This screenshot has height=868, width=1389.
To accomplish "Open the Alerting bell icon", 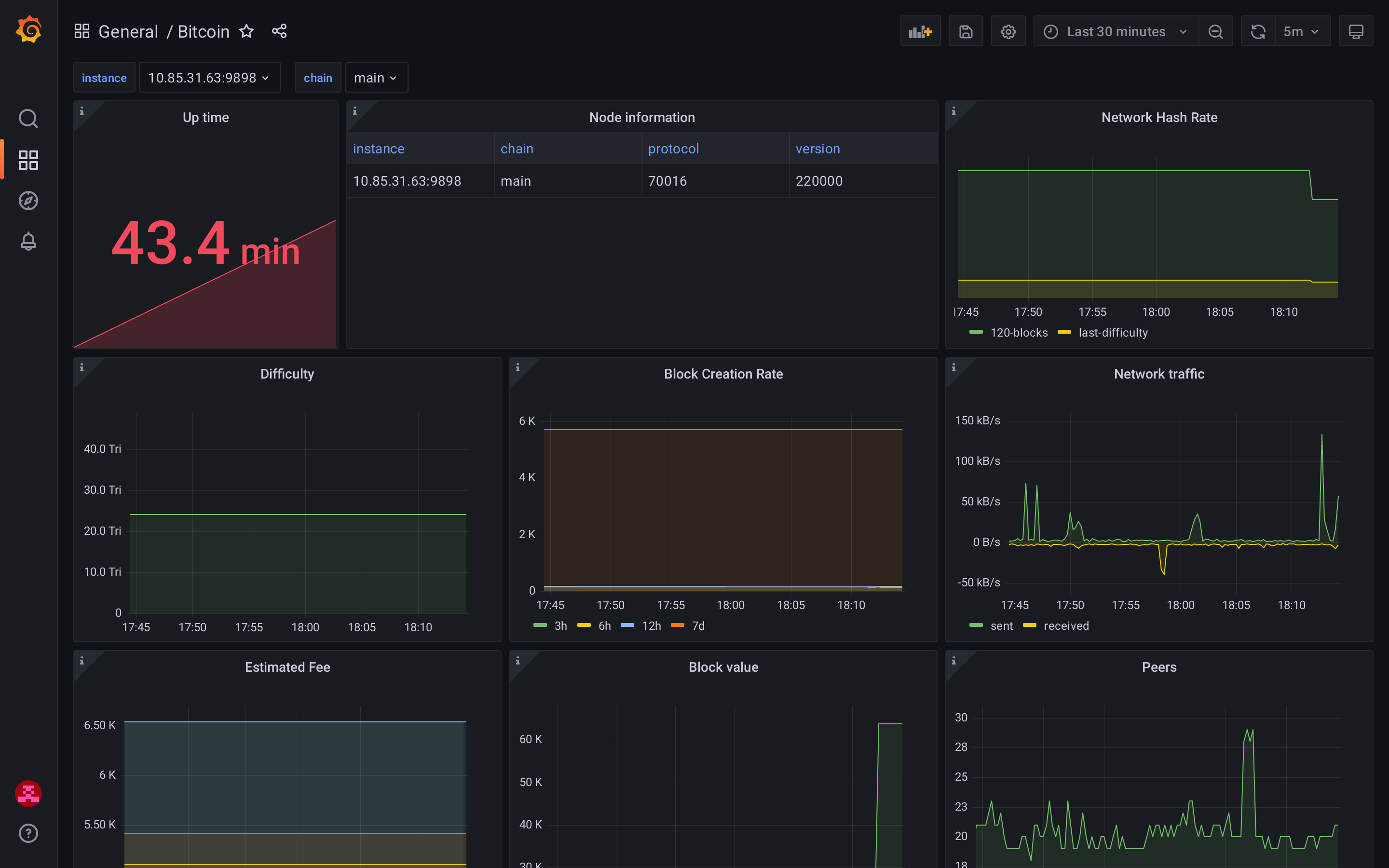I will [28, 242].
